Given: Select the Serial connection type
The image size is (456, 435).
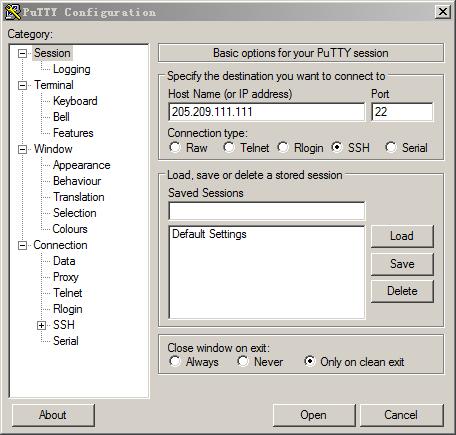Looking at the screenshot, I should point(391,147).
